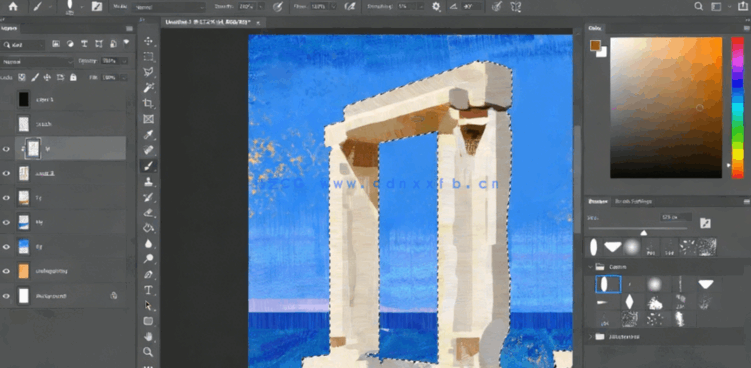This screenshot has height=368, width=751.
Task: Click the foreground brown color swatch
Action: (x=595, y=46)
